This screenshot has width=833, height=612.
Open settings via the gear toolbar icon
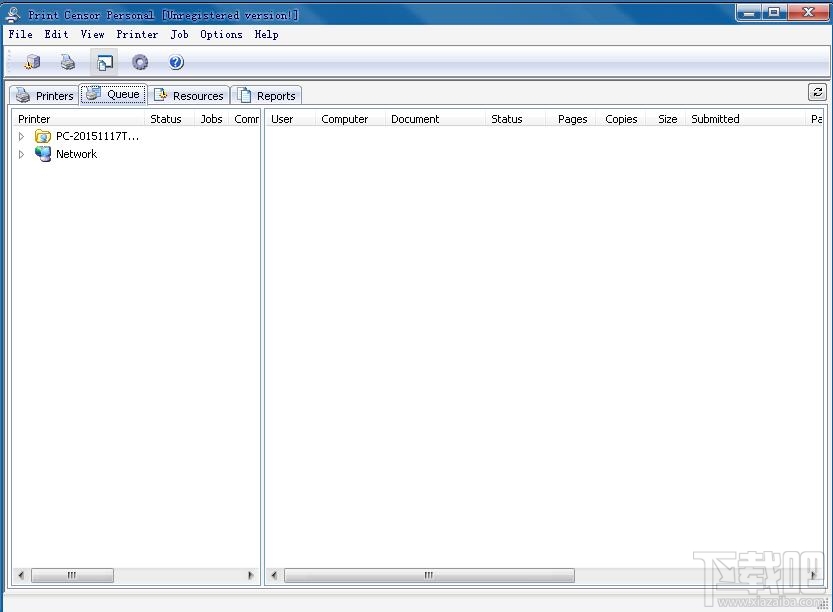[140, 63]
